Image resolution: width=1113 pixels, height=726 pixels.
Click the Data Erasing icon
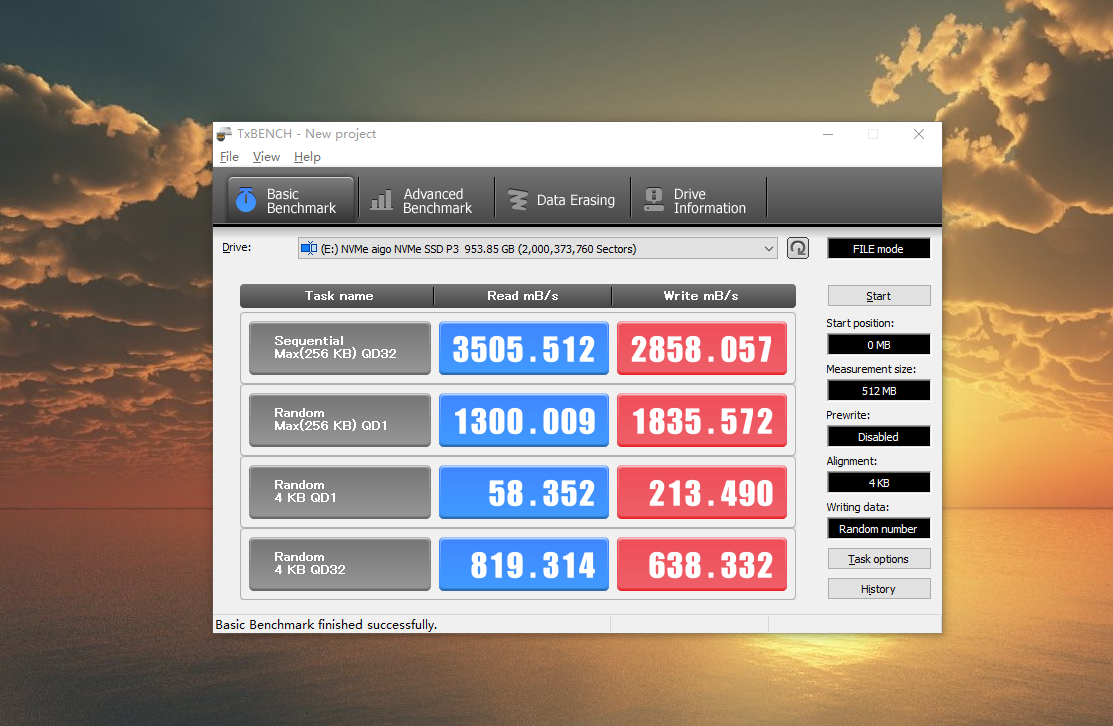pyautogui.click(x=517, y=200)
